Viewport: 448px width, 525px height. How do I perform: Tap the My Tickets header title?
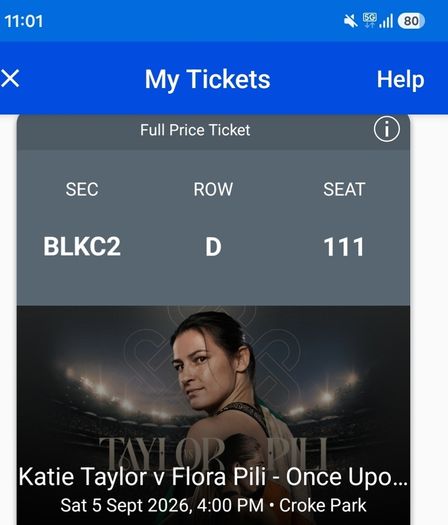pyautogui.click(x=207, y=80)
